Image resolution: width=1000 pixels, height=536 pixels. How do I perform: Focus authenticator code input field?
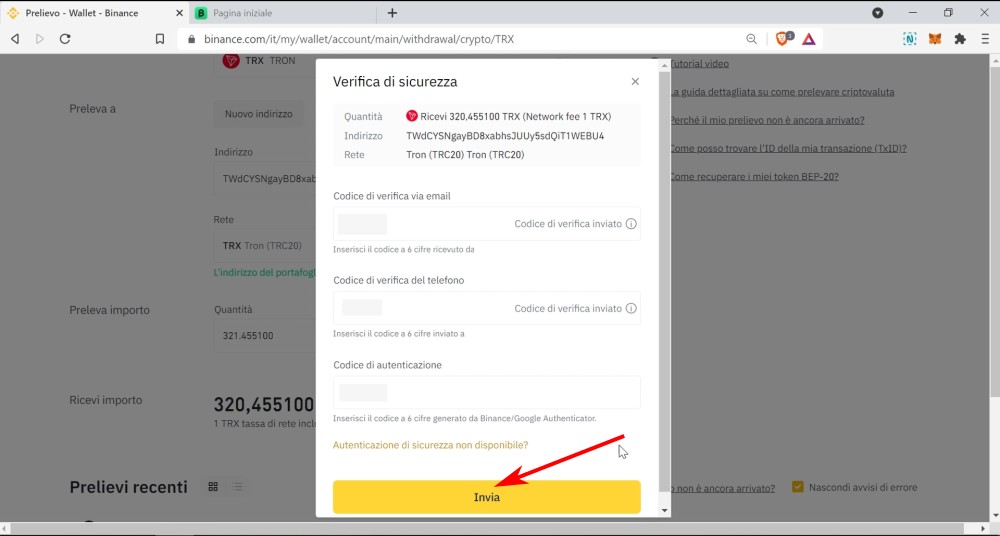[487, 392]
